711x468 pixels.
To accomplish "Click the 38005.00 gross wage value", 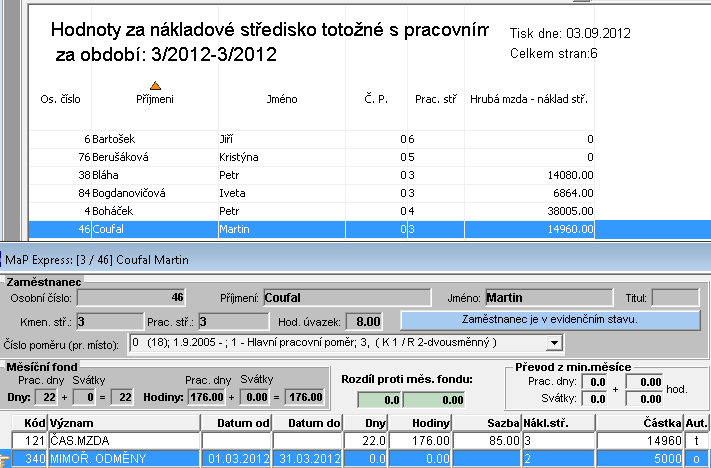I will click(x=570, y=211).
